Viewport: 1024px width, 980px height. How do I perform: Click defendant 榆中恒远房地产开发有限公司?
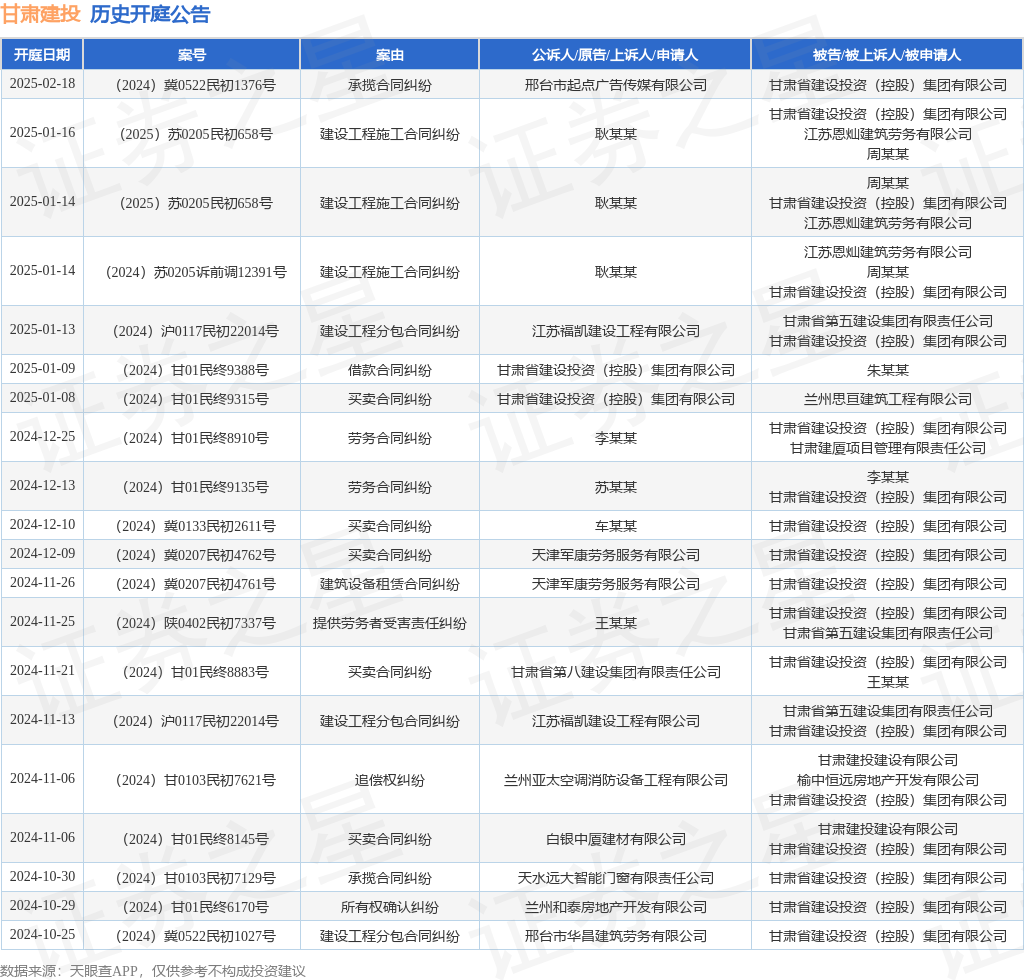coord(888,781)
